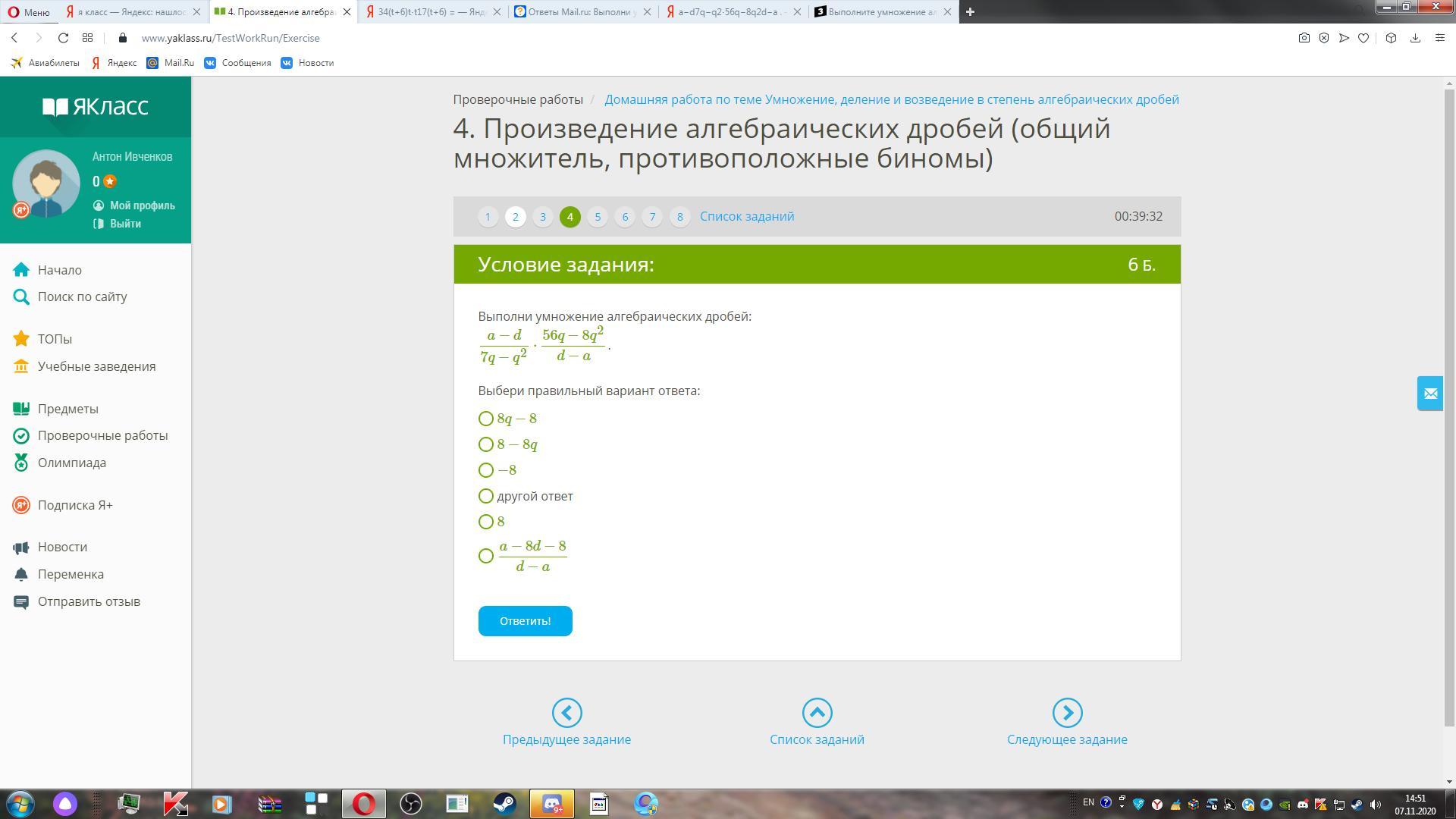This screenshot has height=819, width=1456.
Task: Select the answer option −8
Action: click(x=486, y=470)
